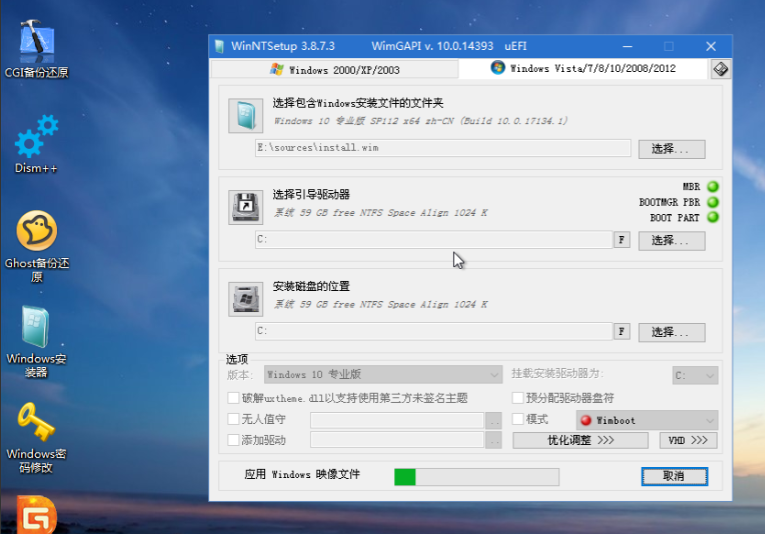Screen dimensions: 765x534
Task: Click the BOOT PART green status light
Action: 713,217
